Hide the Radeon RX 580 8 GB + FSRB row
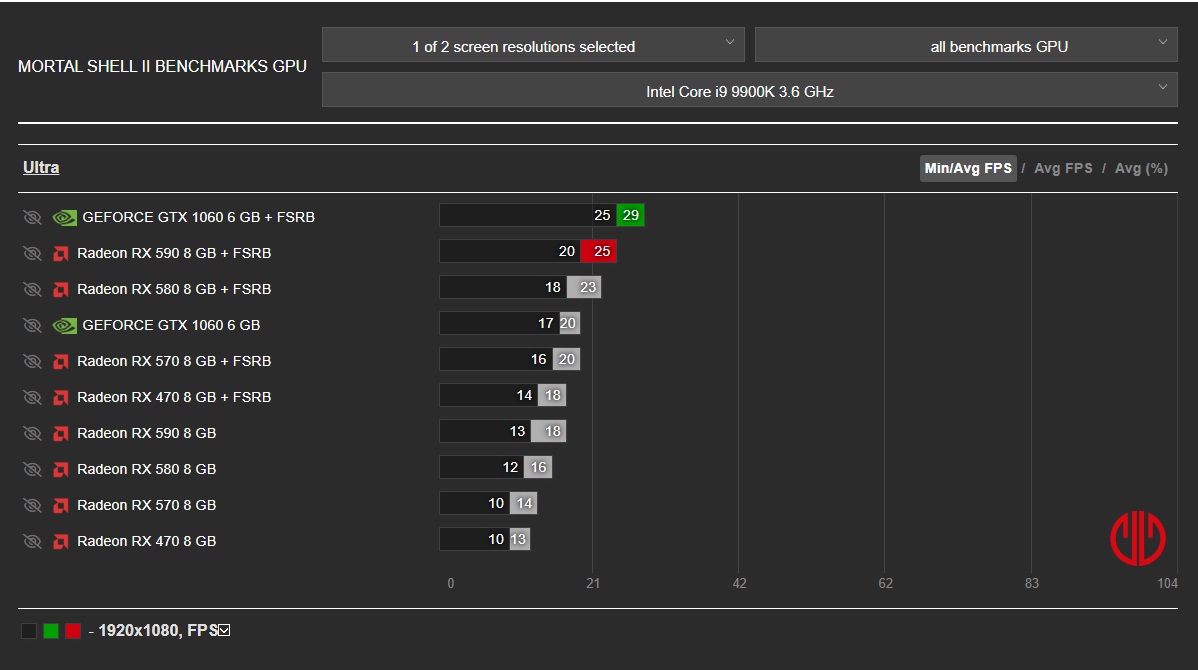Screen dimensions: 1198x670 32,290
